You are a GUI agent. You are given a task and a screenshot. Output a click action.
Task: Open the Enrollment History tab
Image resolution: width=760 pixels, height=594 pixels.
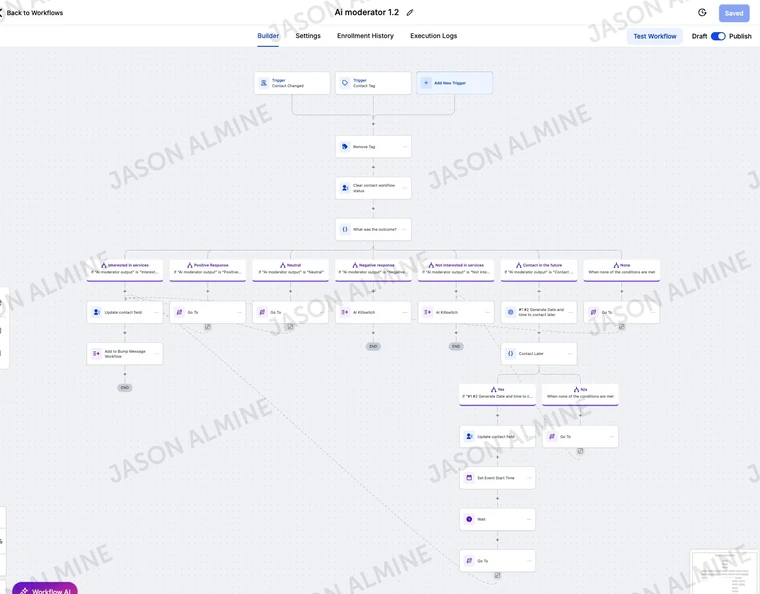click(x=365, y=36)
